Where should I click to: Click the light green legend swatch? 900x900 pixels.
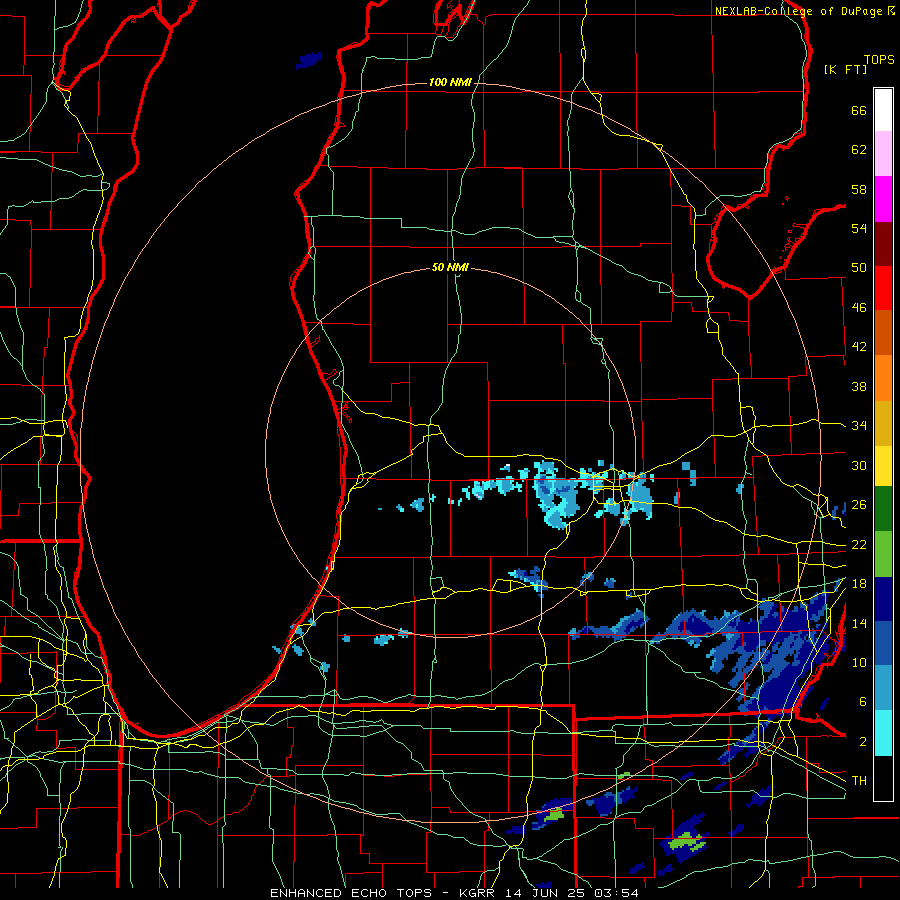(883, 554)
